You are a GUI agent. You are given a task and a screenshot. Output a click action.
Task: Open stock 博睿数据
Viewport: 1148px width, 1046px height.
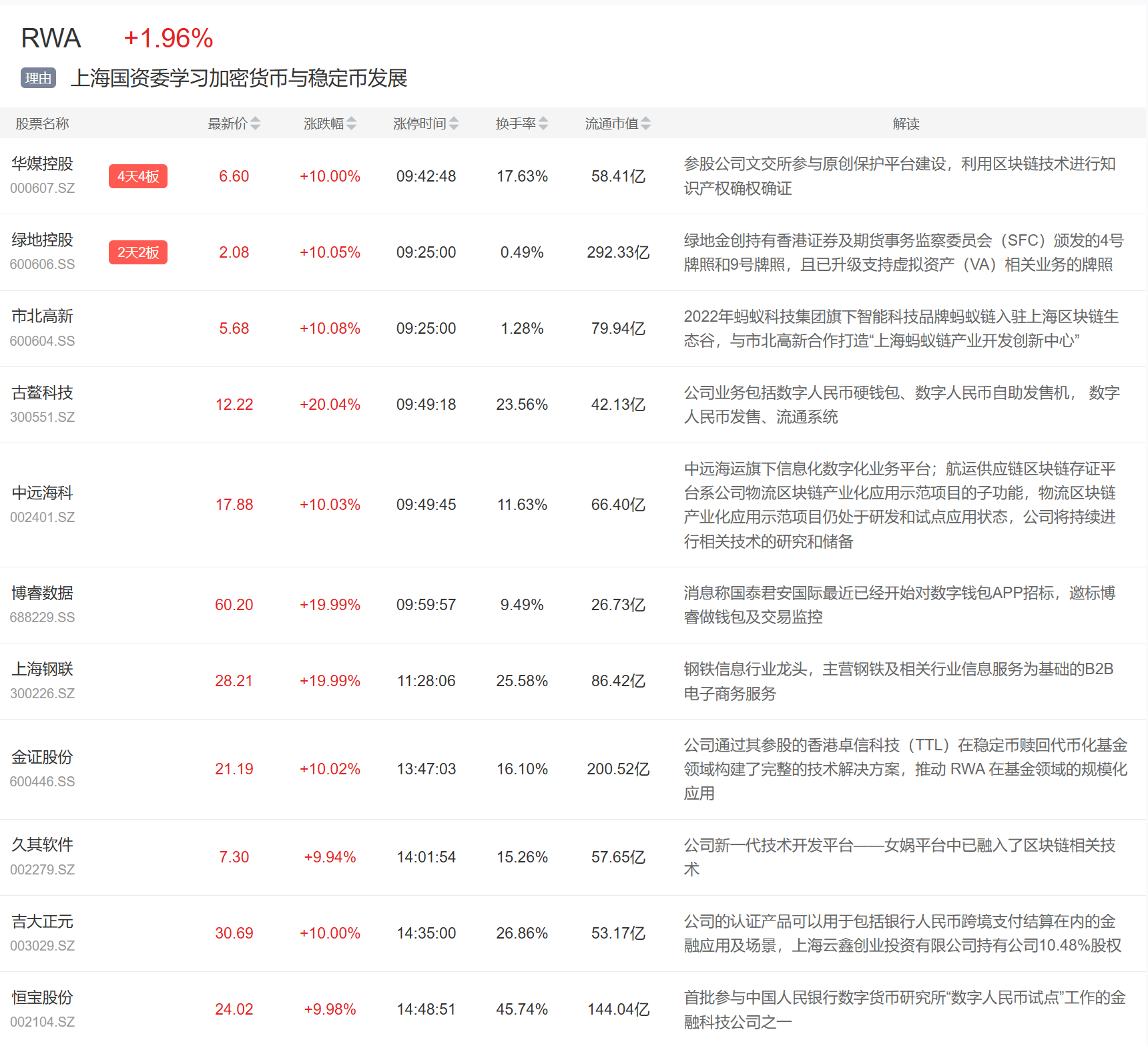click(x=42, y=593)
